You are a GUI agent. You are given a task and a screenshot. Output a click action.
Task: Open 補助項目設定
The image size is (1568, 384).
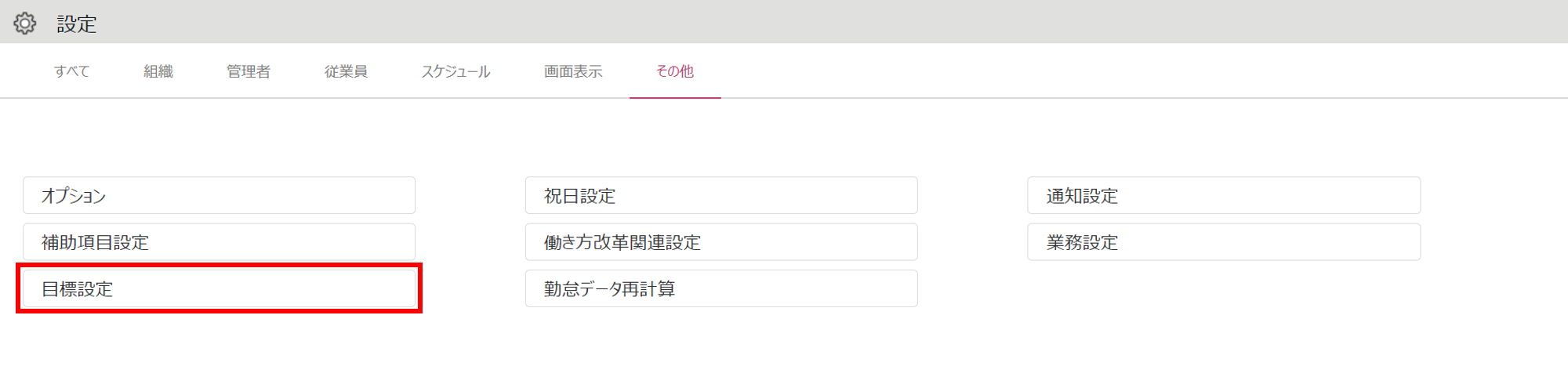point(220,242)
